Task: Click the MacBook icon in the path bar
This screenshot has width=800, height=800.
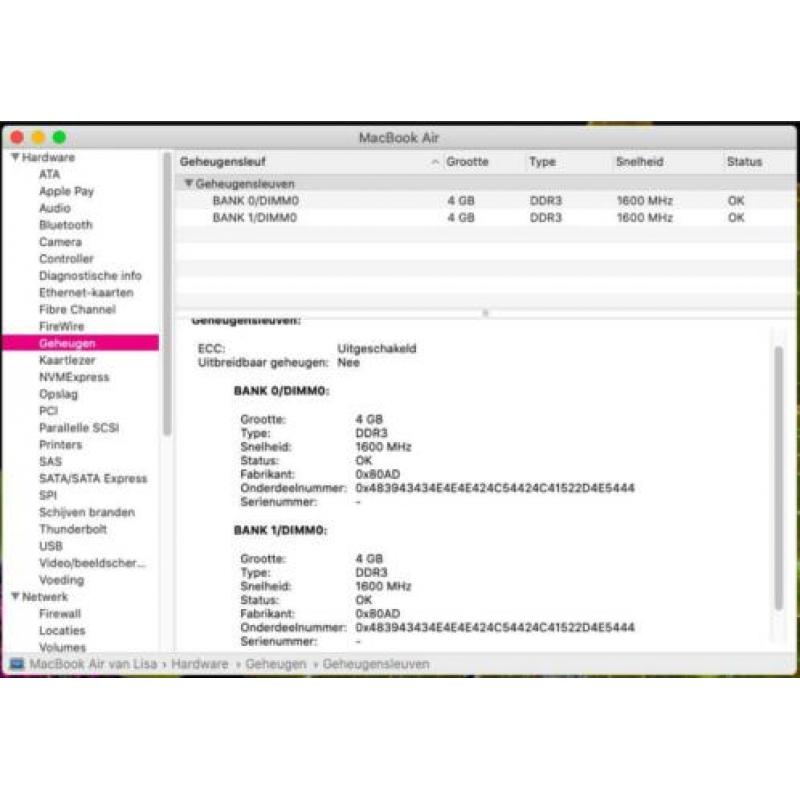Action: pos(17,664)
